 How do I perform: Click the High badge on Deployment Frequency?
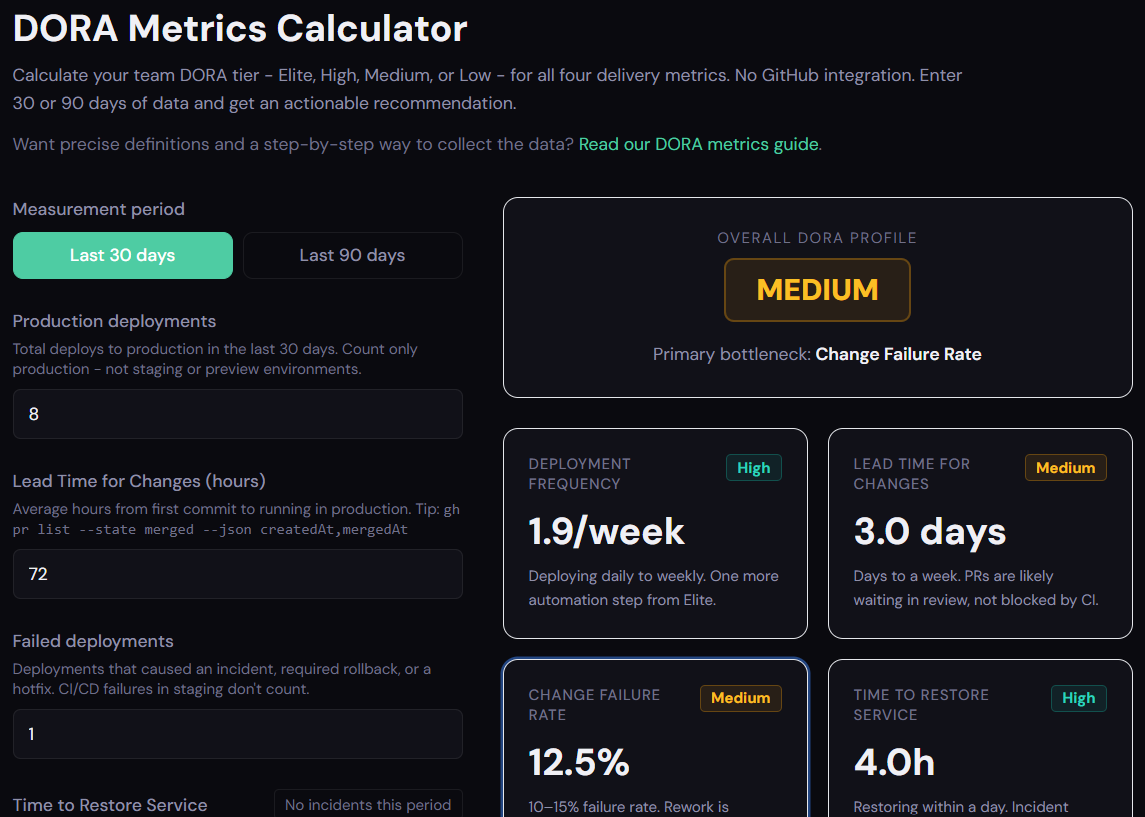[754, 468]
